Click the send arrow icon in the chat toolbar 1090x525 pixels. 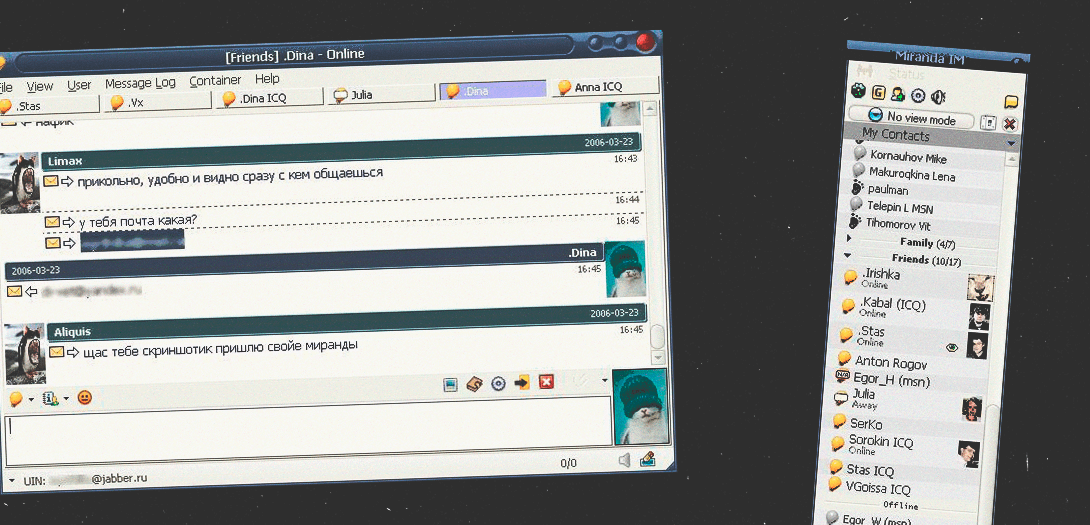click(x=522, y=382)
